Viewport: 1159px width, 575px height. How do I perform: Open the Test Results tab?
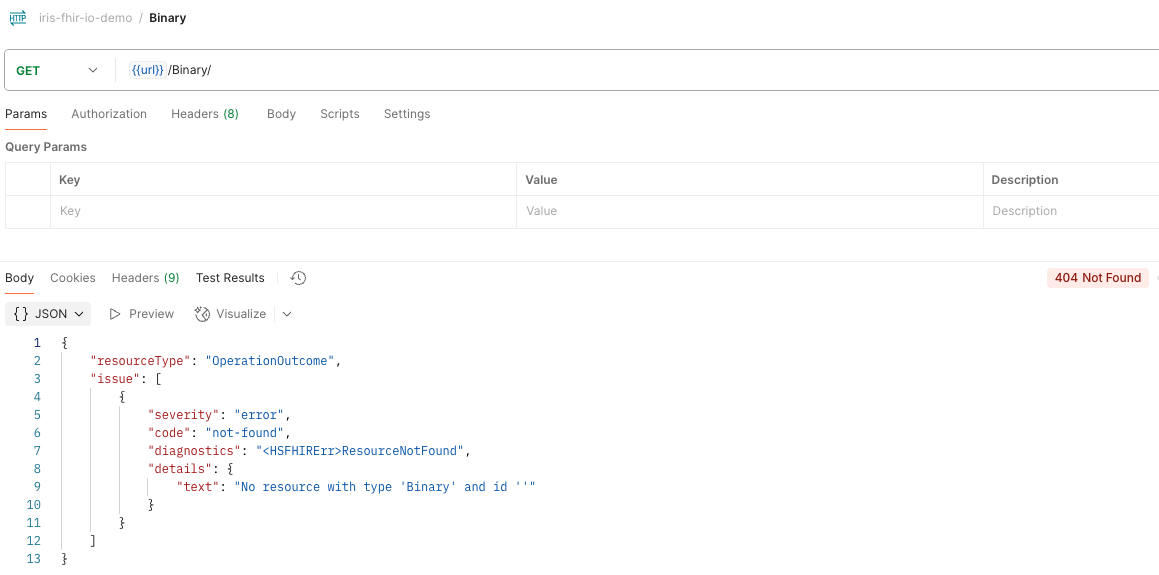point(230,278)
